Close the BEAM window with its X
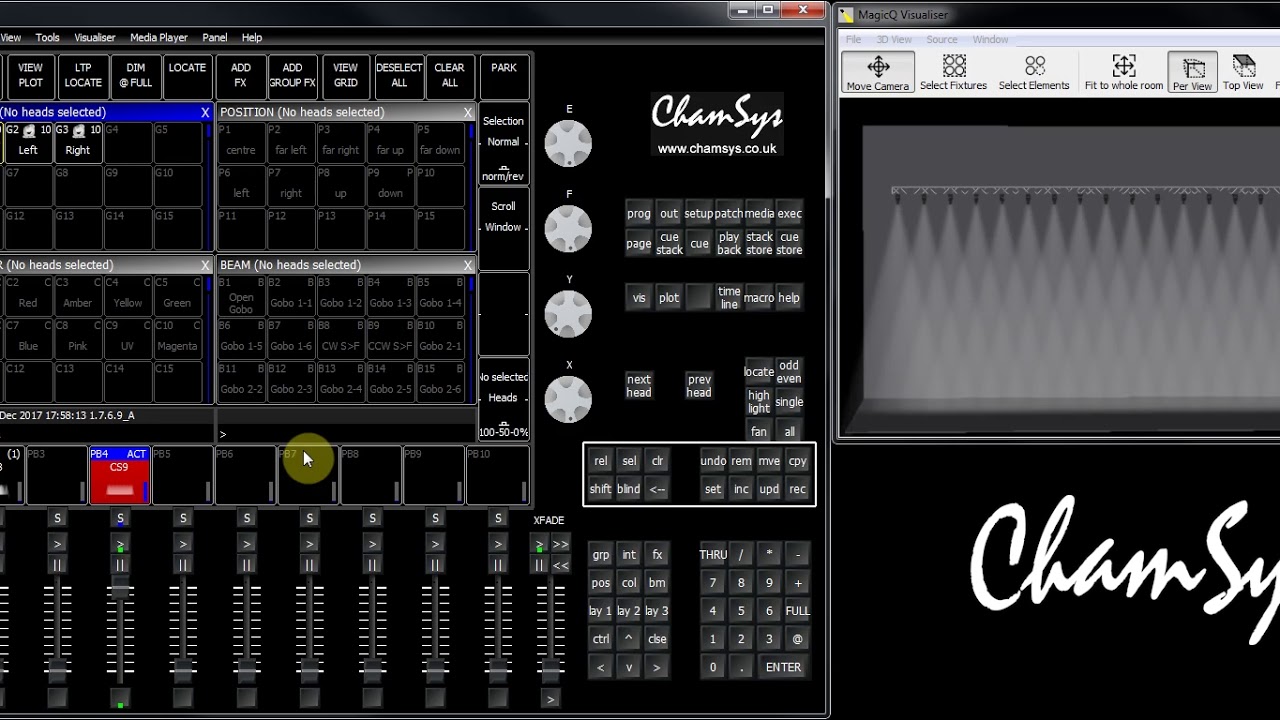1280x720 pixels. [x=467, y=265]
